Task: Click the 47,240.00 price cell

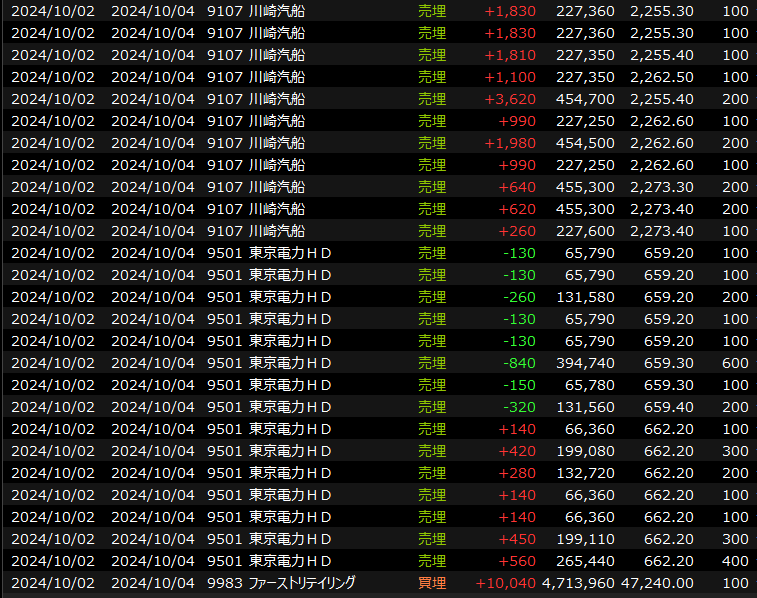Action: [658, 583]
